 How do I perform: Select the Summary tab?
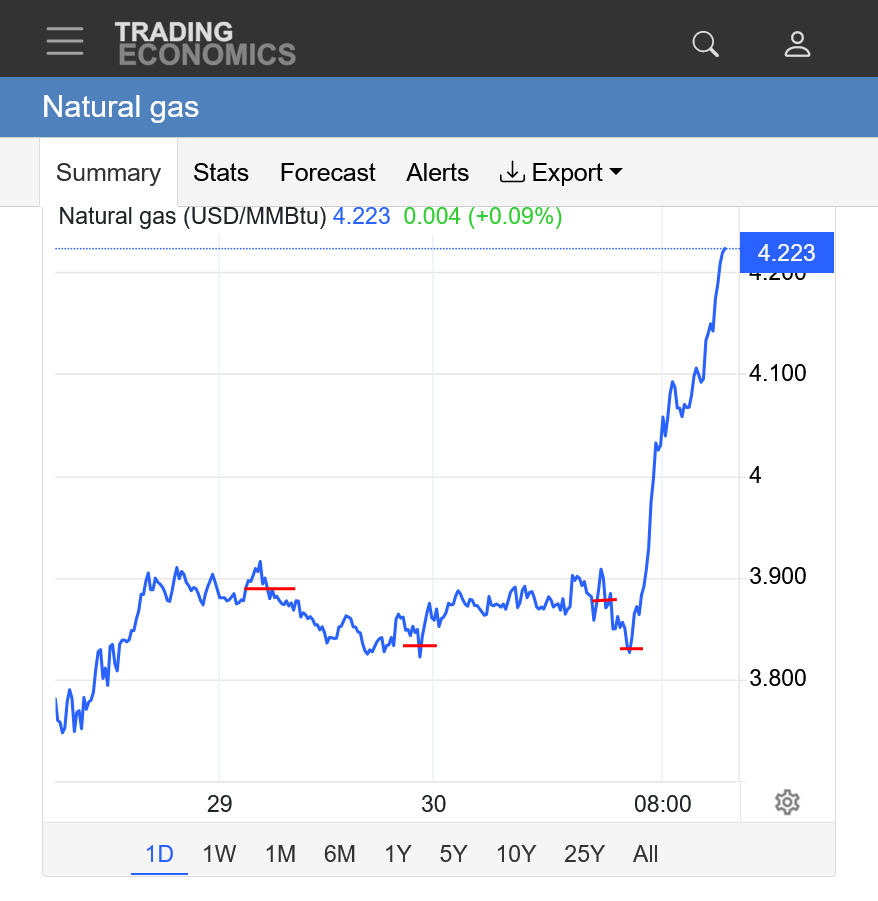point(108,173)
